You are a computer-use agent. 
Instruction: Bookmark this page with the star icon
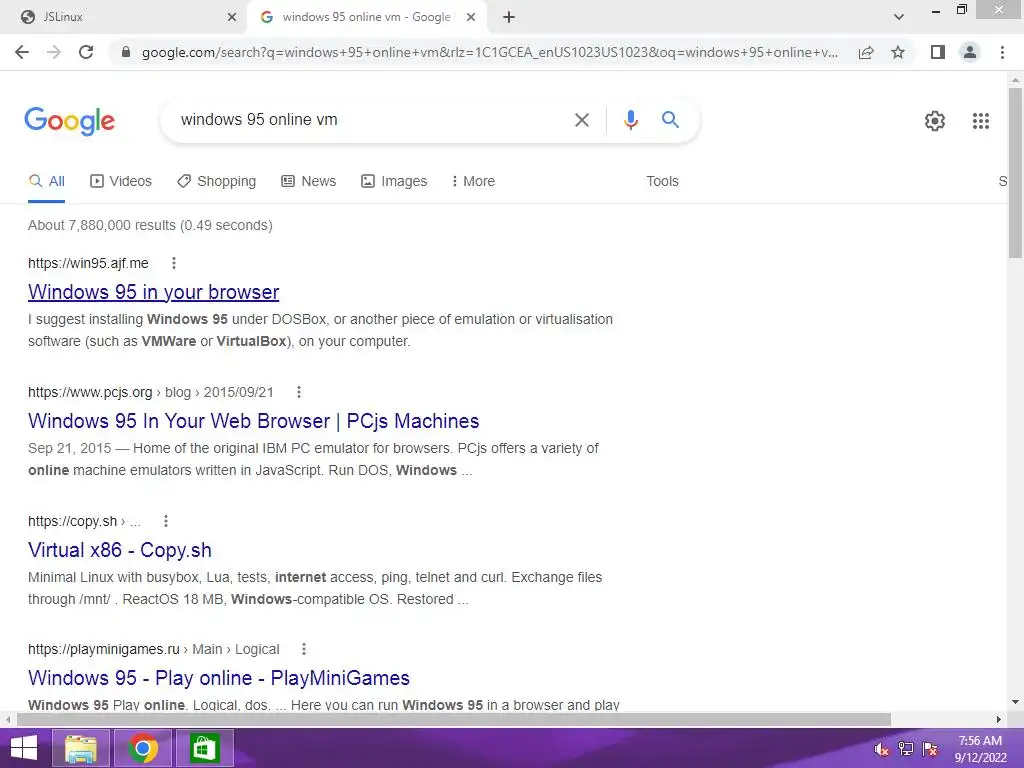[898, 52]
